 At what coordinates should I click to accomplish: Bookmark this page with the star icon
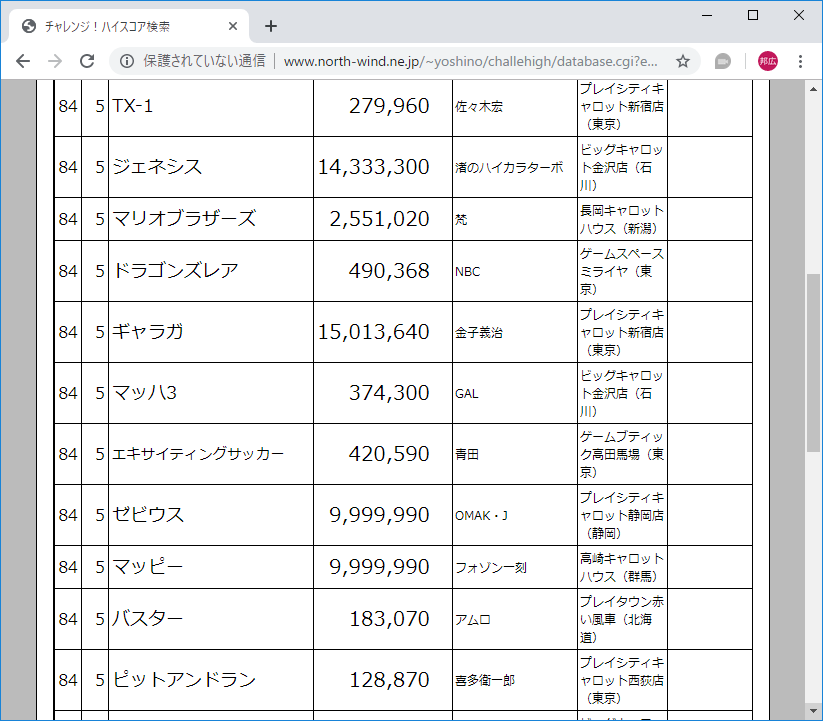[x=682, y=61]
